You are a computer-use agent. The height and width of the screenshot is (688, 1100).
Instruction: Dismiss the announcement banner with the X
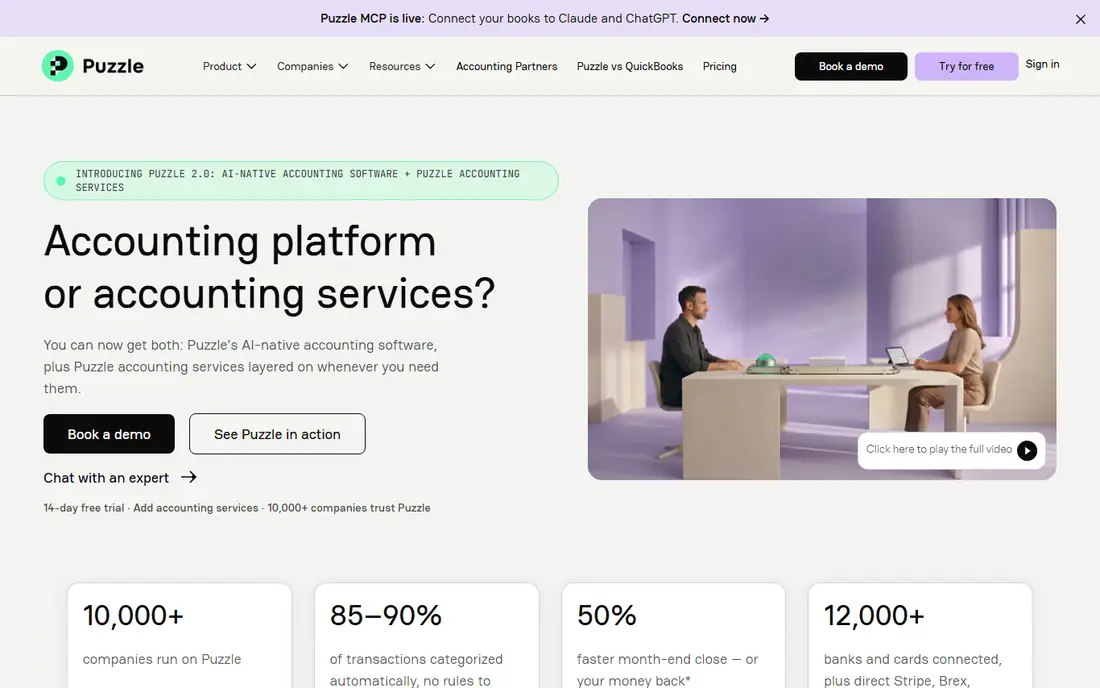[x=1080, y=20]
